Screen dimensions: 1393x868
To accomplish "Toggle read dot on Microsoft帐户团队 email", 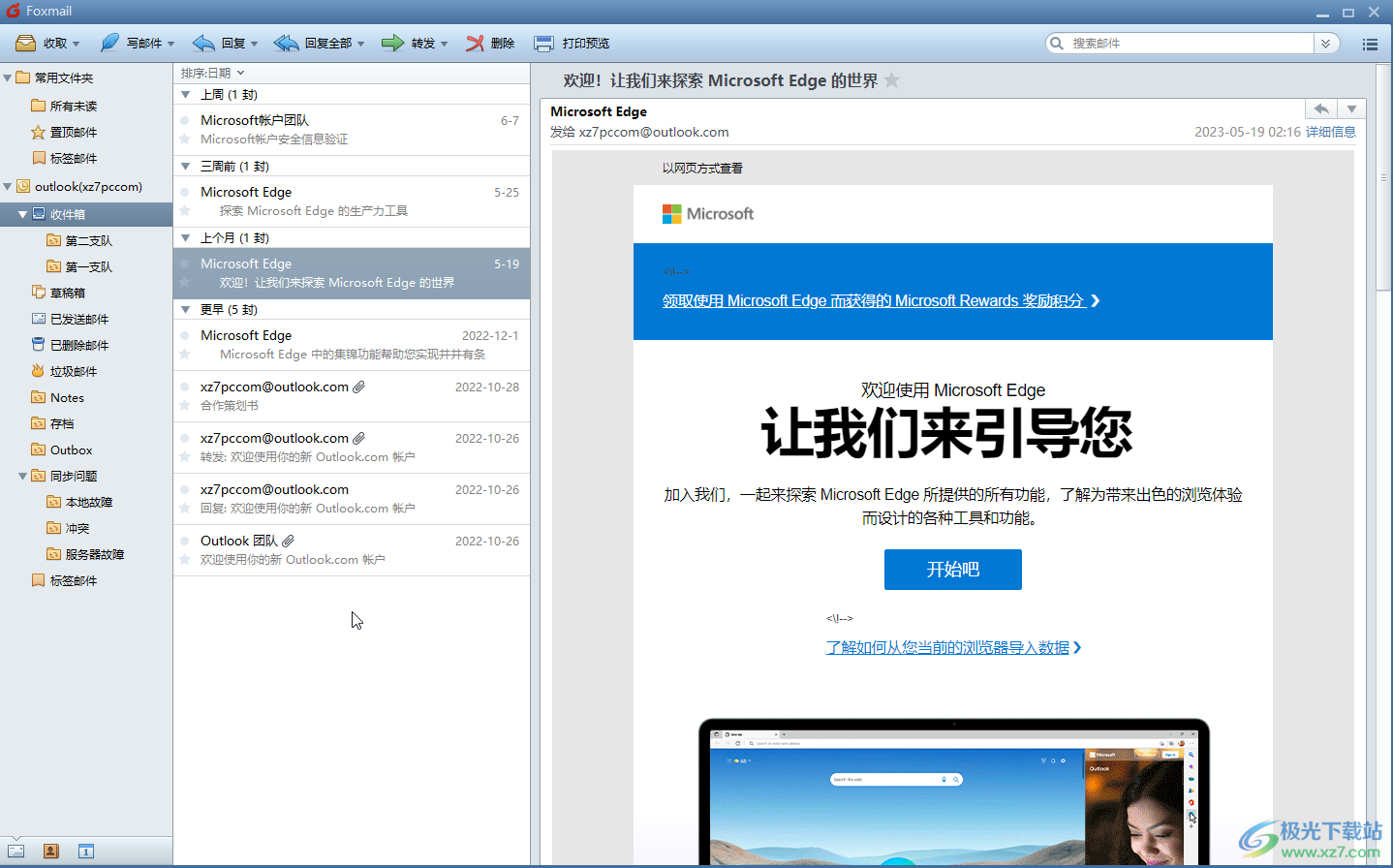I will 184,121.
